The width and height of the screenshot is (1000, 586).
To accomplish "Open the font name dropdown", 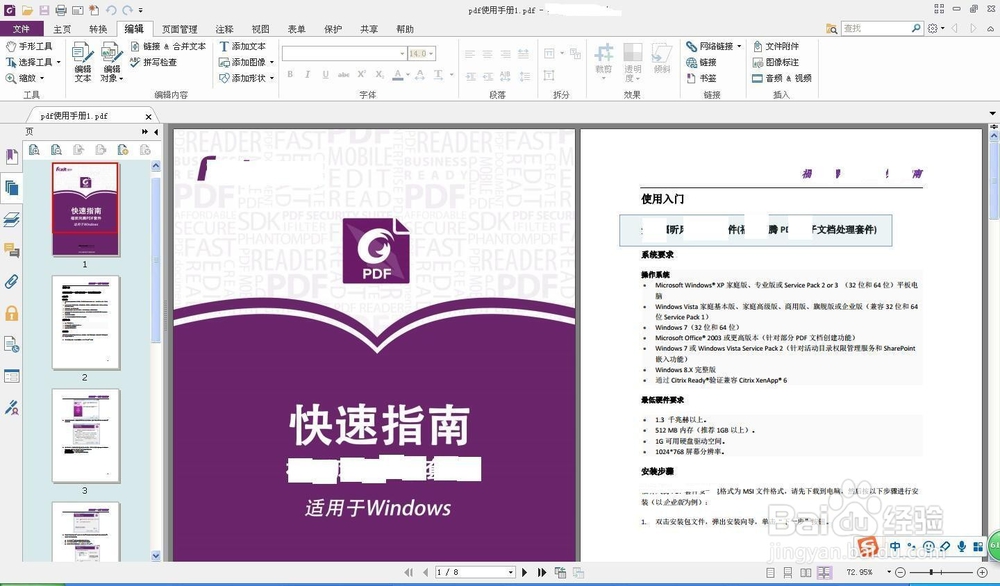I will tap(402, 54).
